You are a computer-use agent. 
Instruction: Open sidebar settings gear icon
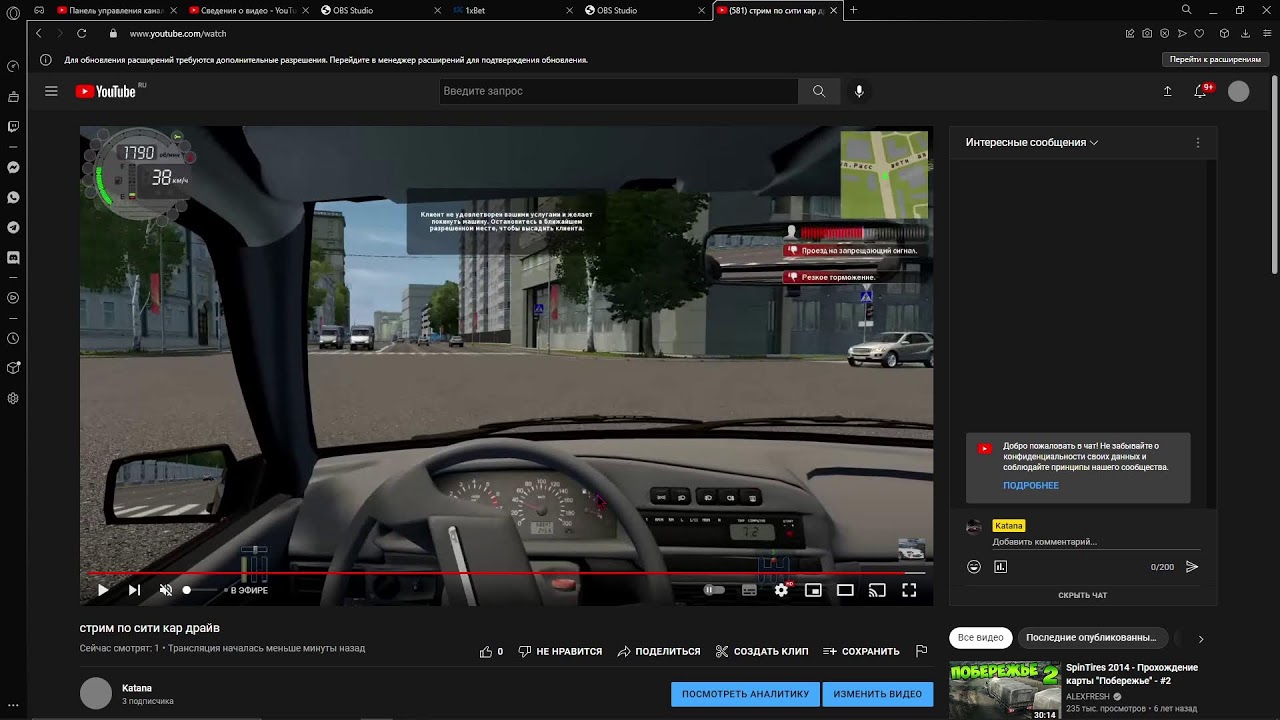coord(13,398)
